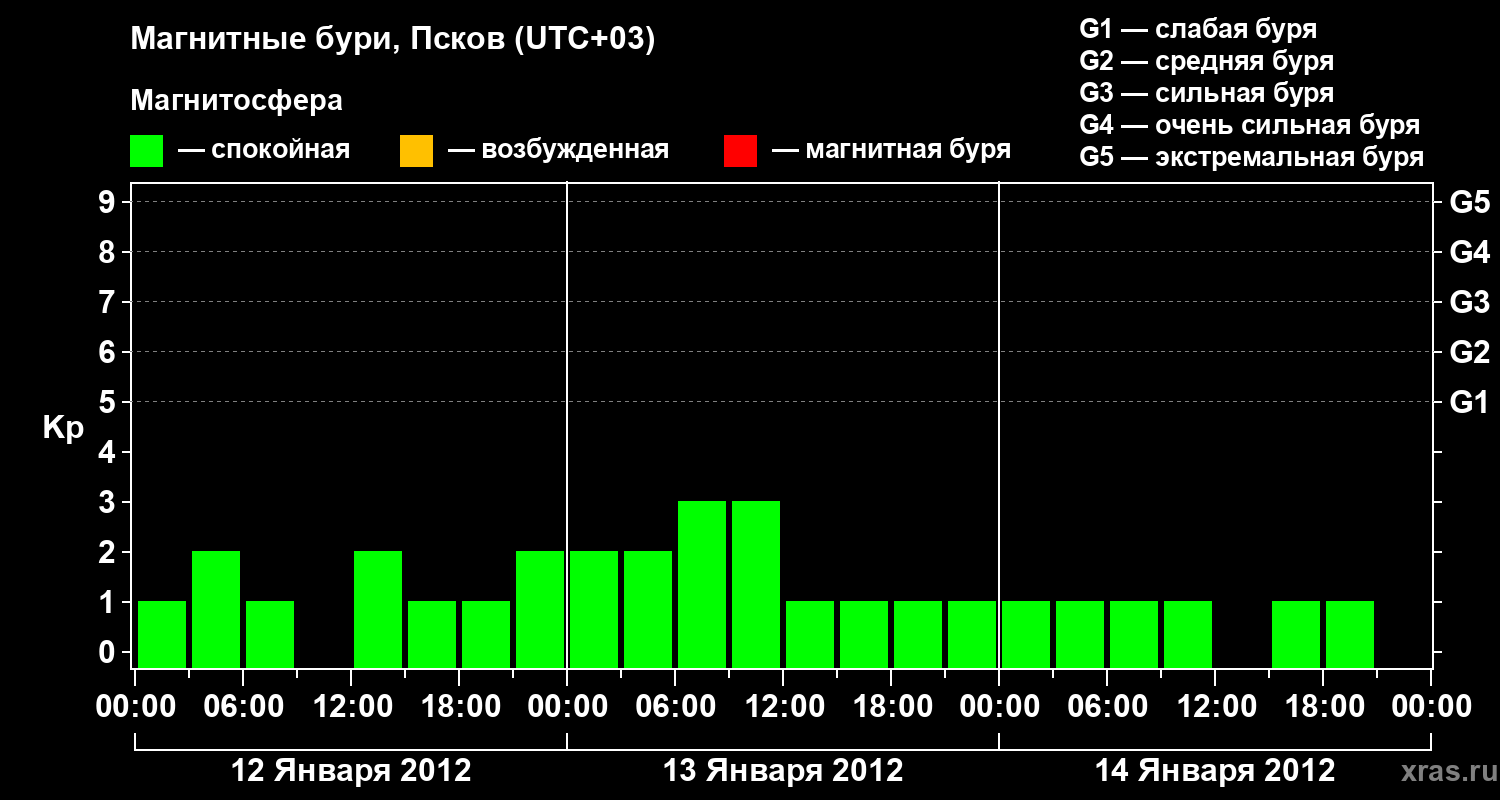Click the legend text '— спокойная'

[x=264, y=150]
